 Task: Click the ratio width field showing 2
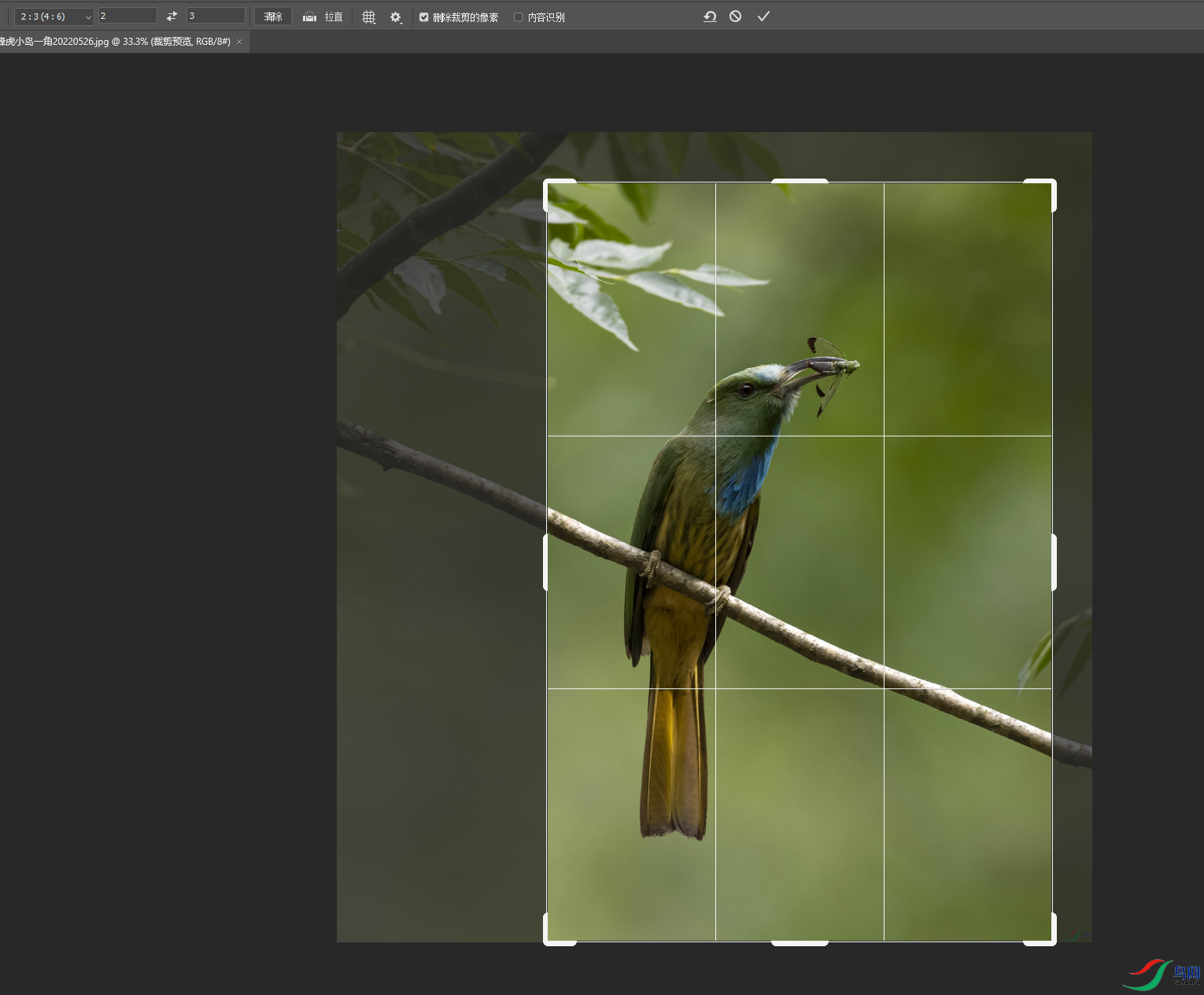pyautogui.click(x=127, y=17)
